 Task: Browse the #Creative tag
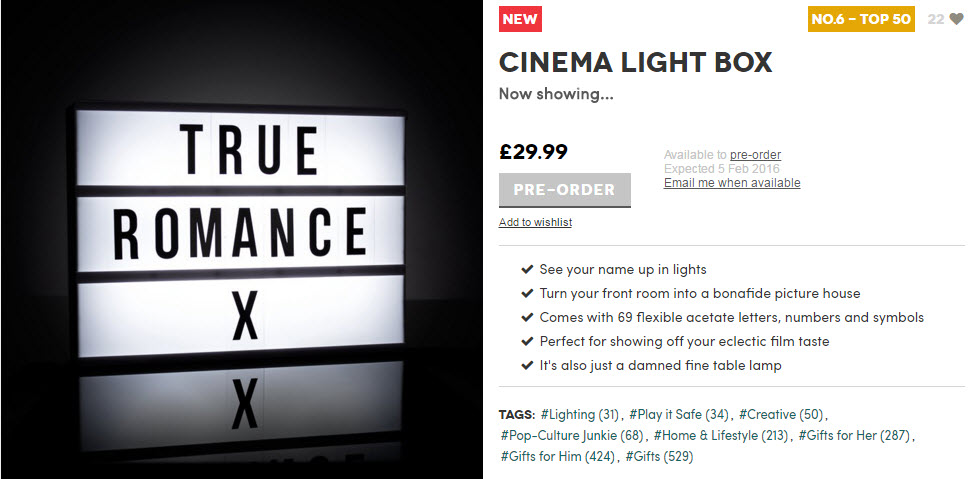point(782,414)
